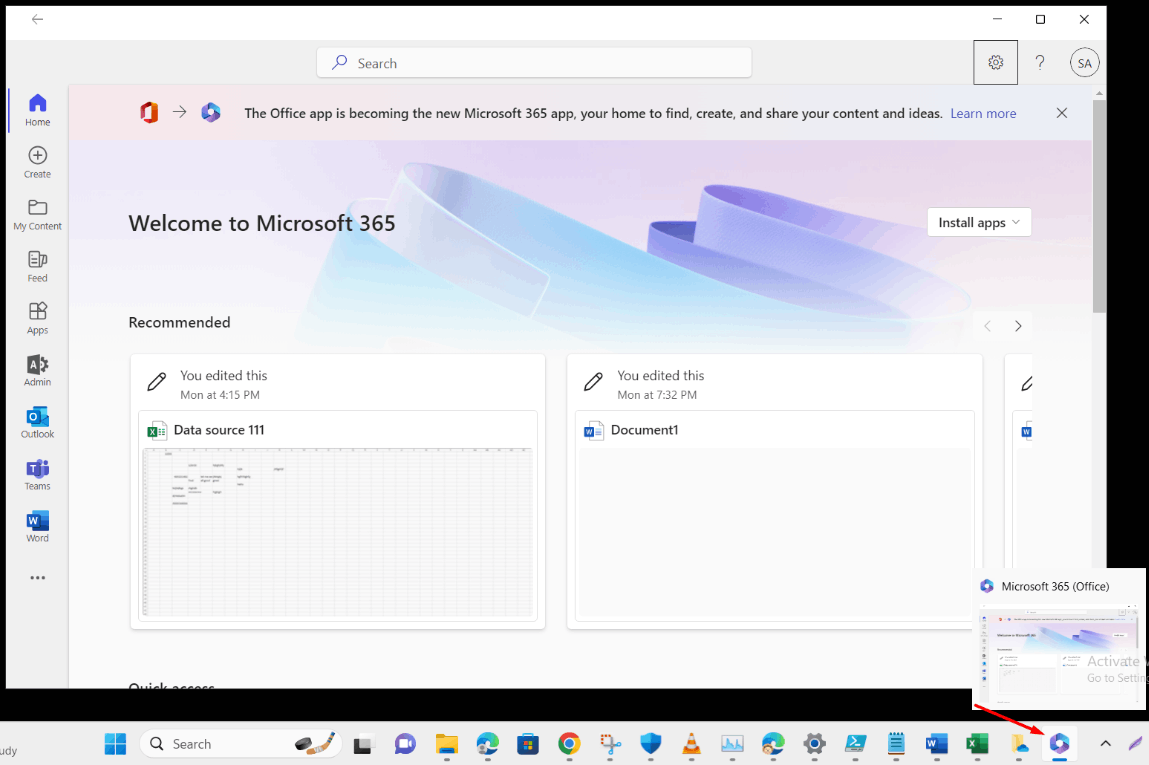Open PowerShell from the taskbar
The height and width of the screenshot is (765, 1149).
[855, 744]
